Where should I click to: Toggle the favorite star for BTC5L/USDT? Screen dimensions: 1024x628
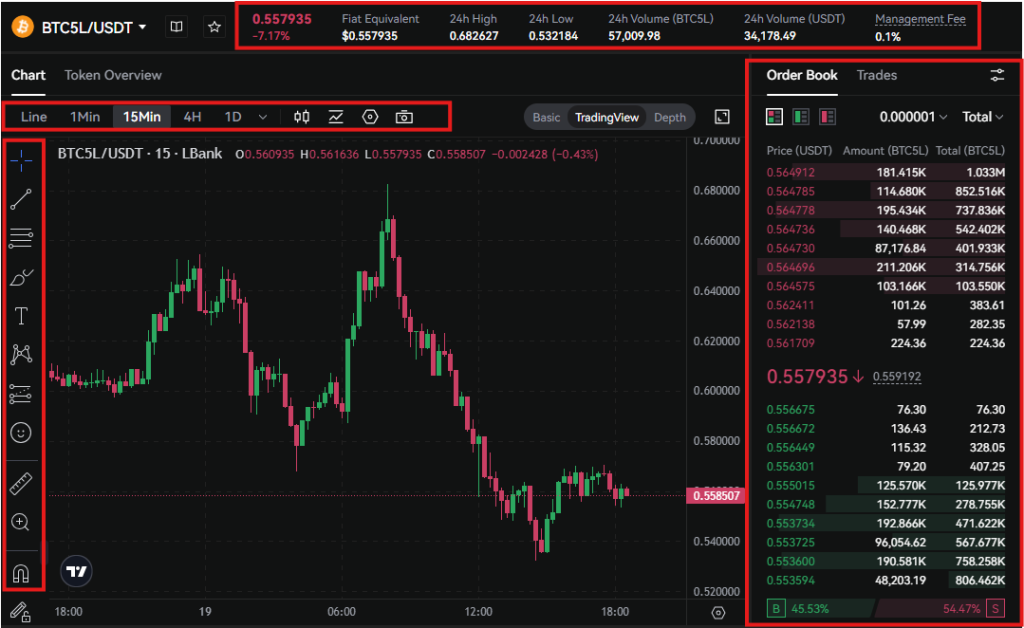pyautogui.click(x=214, y=27)
